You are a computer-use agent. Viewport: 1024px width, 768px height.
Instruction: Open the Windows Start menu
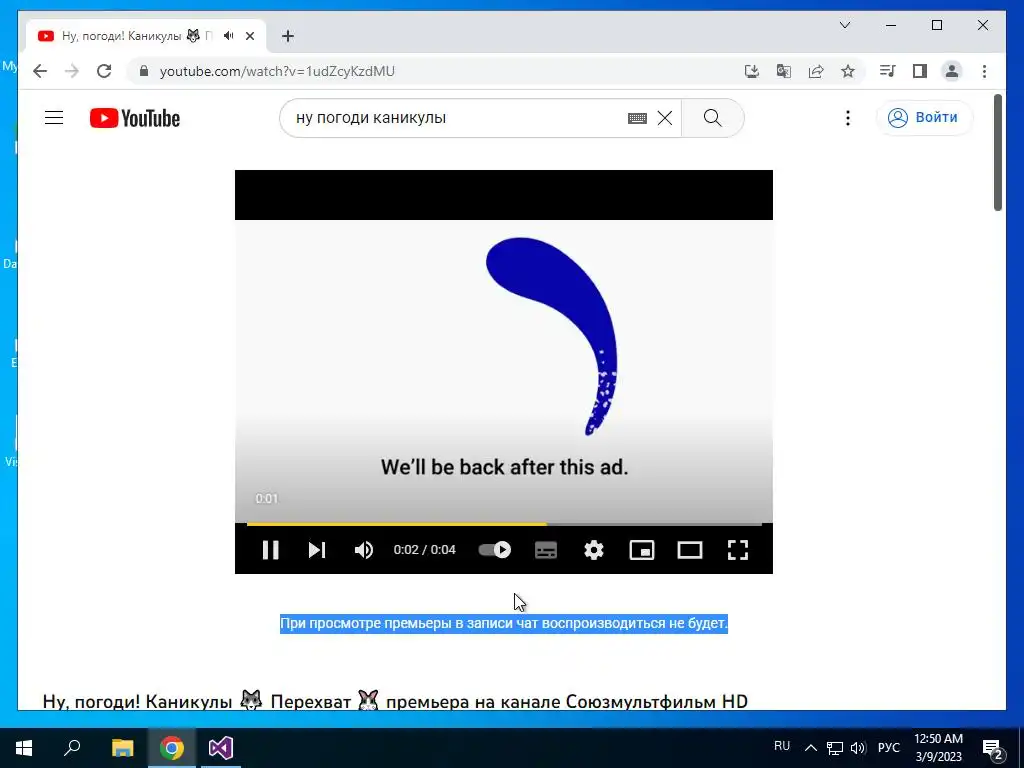click(24, 748)
